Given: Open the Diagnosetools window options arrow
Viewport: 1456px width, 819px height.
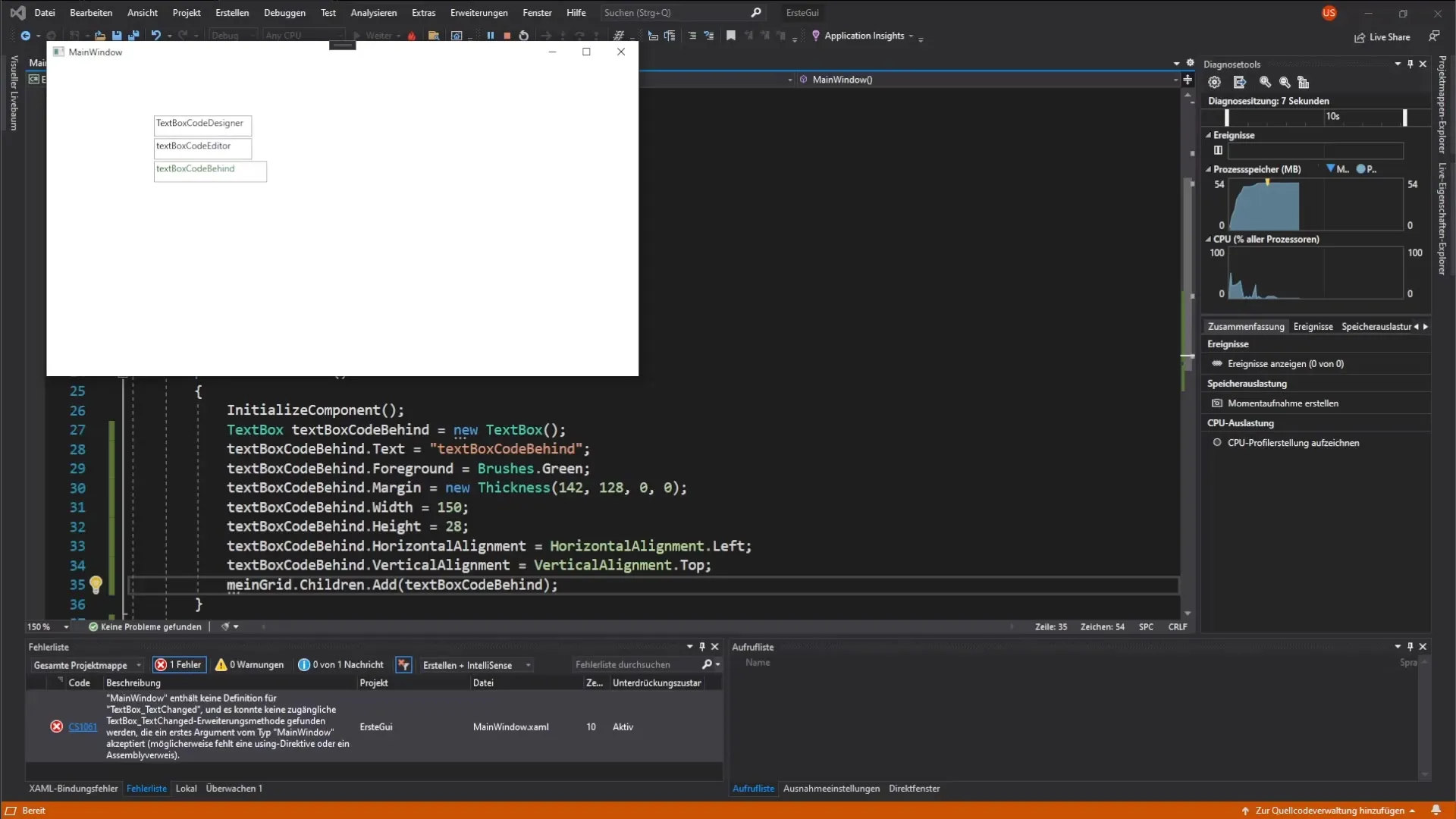Looking at the screenshot, I should [1398, 64].
